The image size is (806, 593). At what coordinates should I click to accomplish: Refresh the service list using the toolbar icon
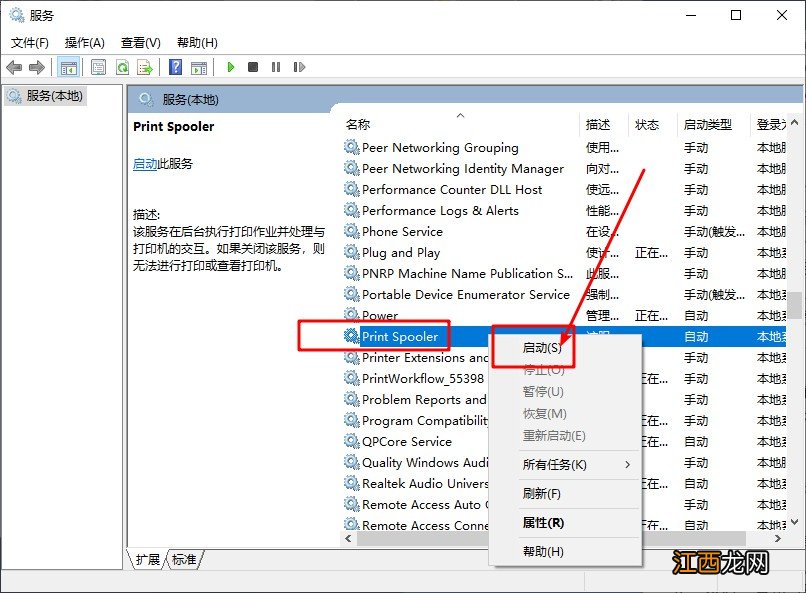[122, 67]
